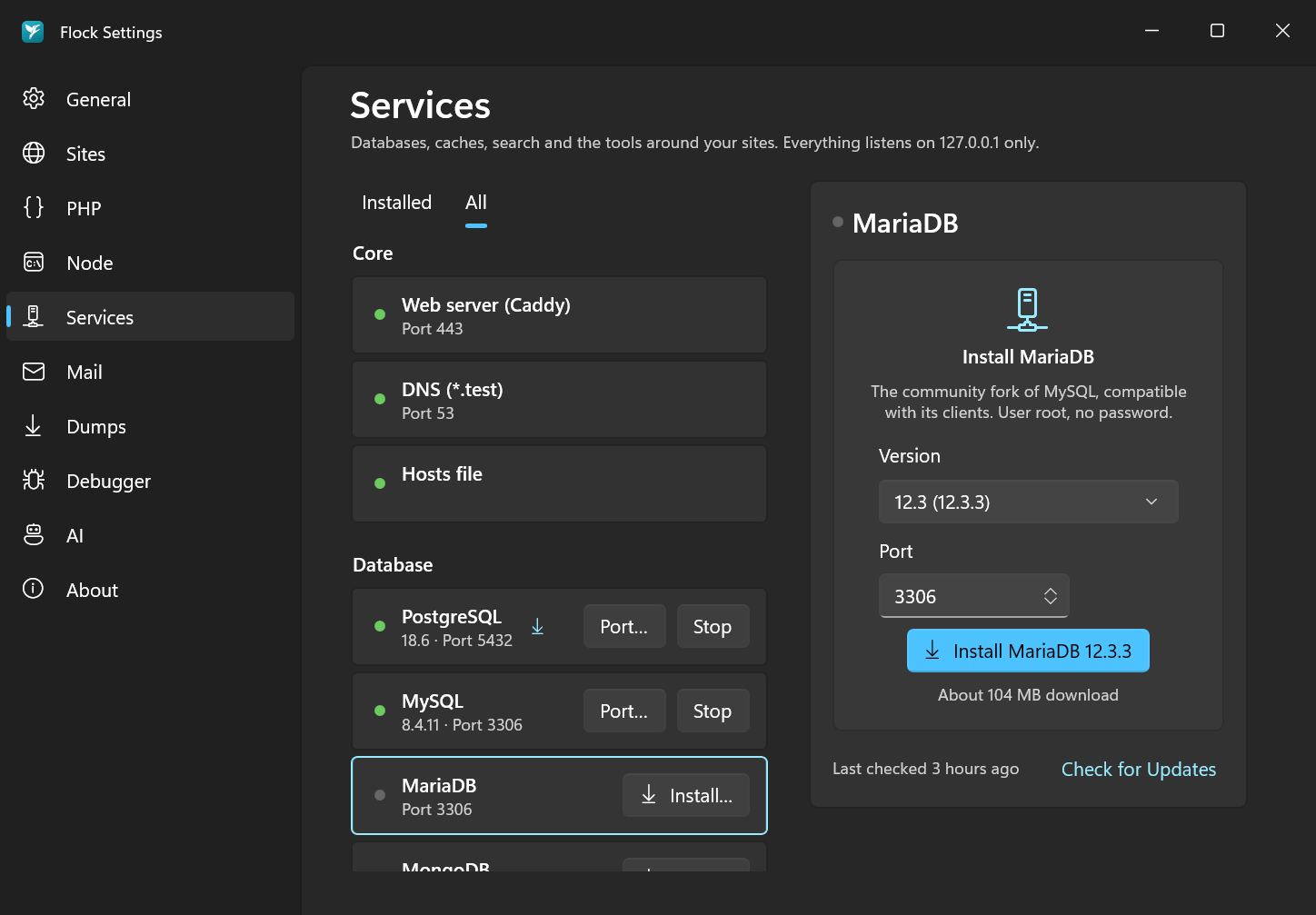Switch to the All tab

476,203
